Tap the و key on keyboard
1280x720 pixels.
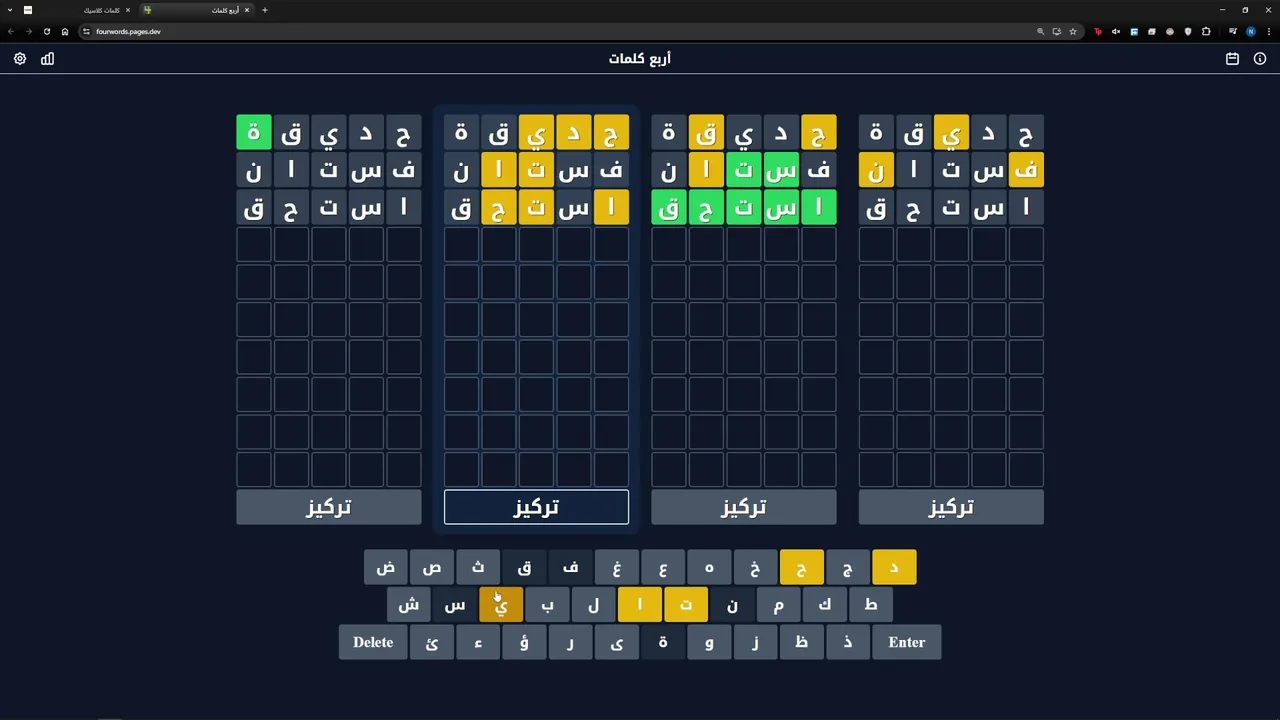click(709, 642)
